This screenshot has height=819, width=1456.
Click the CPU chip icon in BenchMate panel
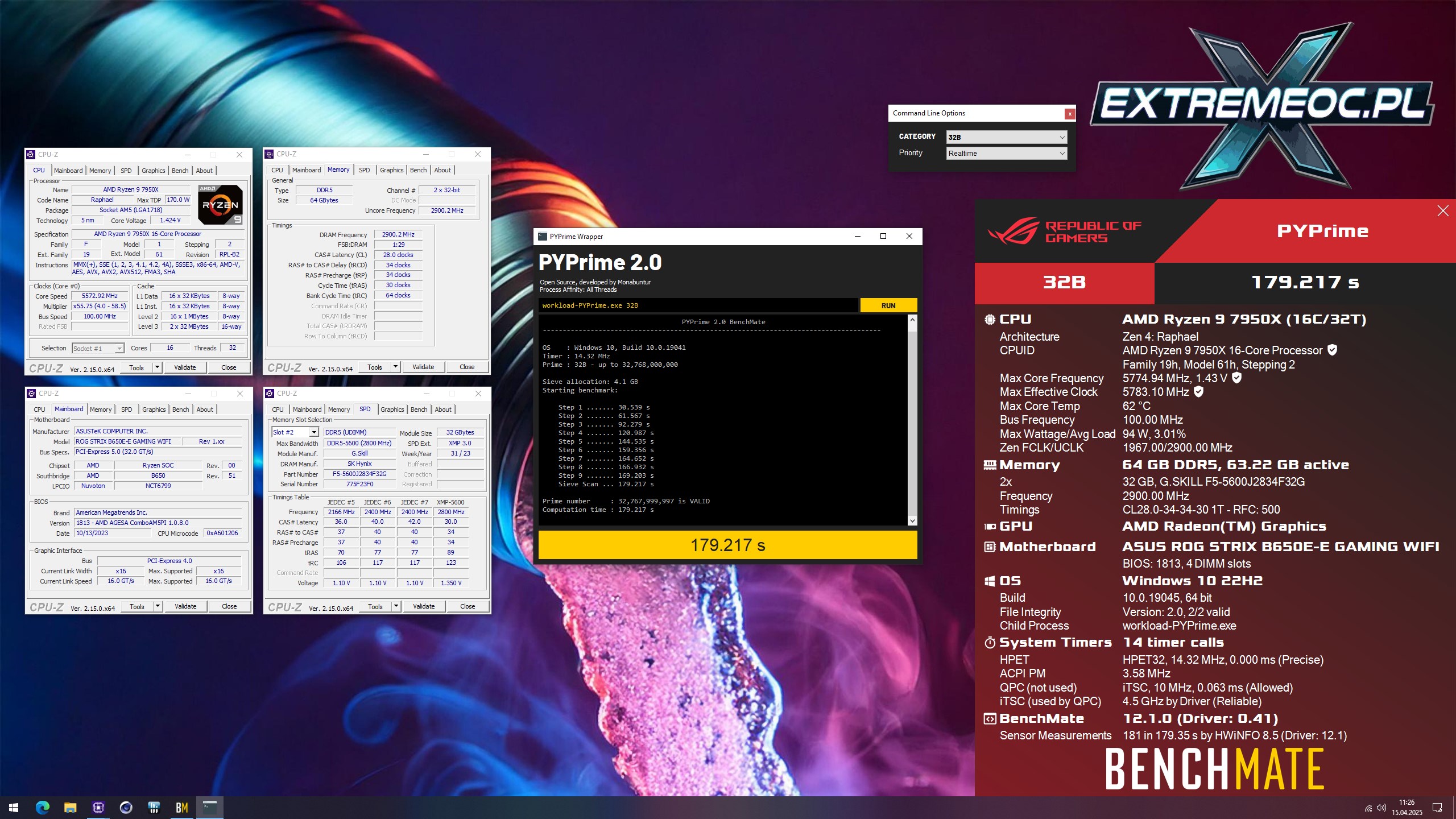click(x=990, y=320)
